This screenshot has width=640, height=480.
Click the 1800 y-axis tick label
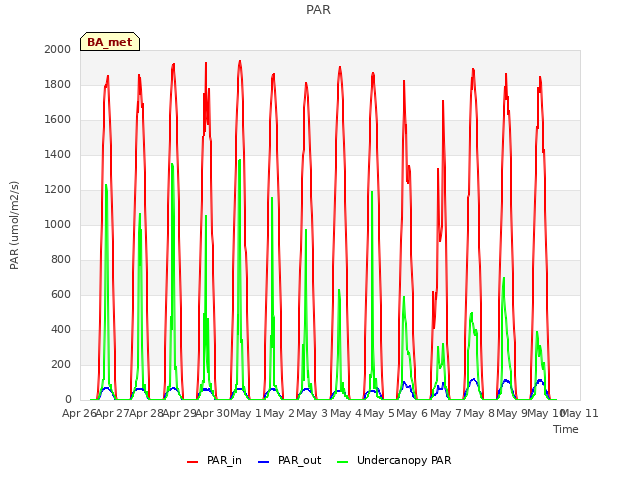coord(58,84)
